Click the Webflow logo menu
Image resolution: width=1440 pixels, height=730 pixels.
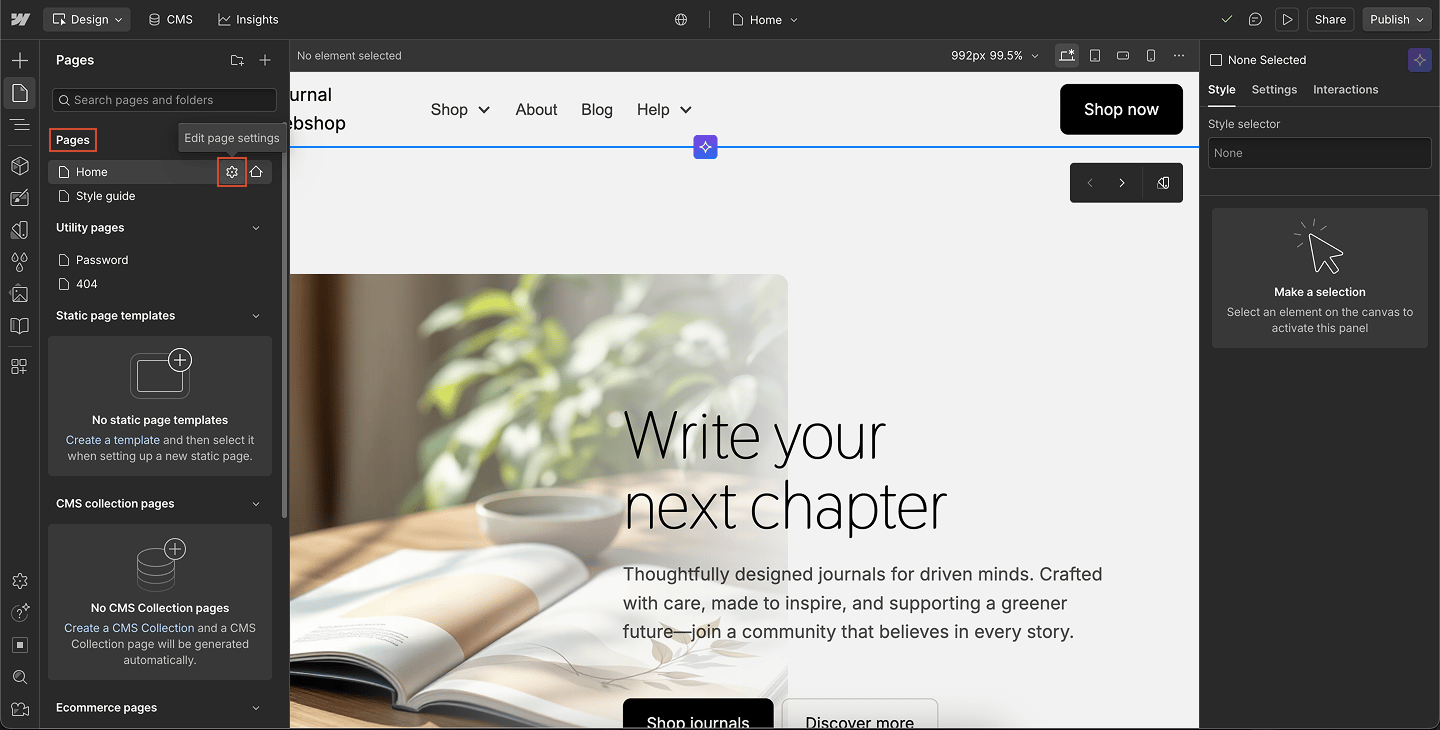point(20,19)
